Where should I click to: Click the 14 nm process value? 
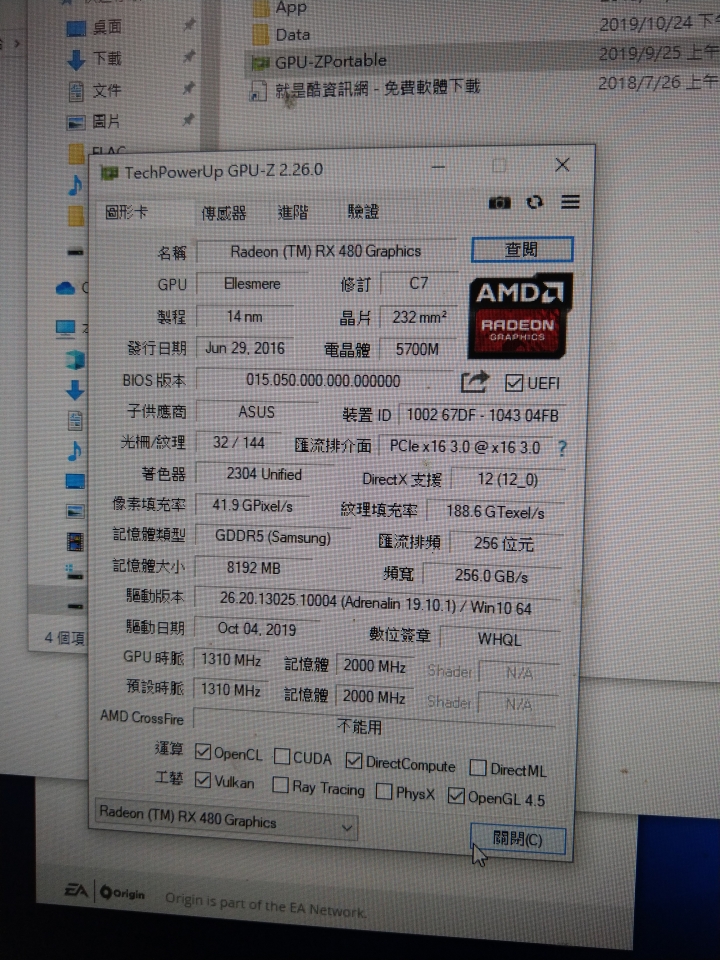[244, 317]
